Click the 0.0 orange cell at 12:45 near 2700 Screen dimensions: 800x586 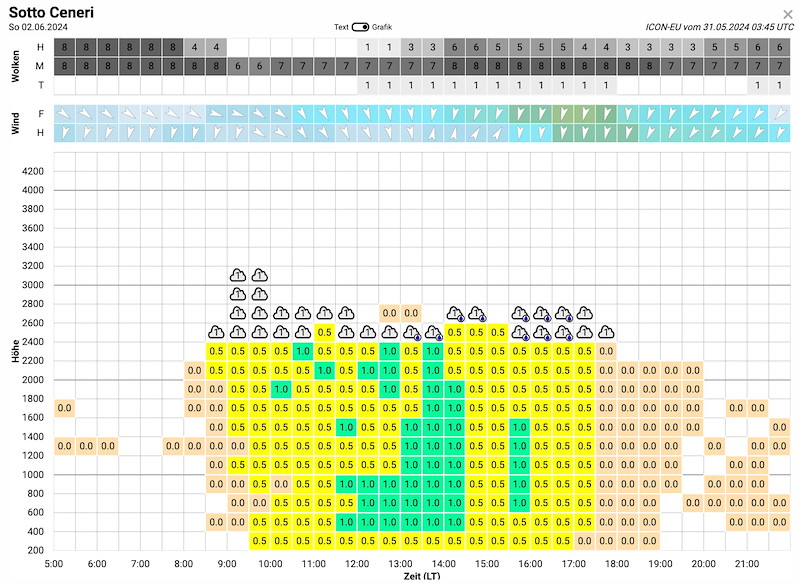(390, 313)
